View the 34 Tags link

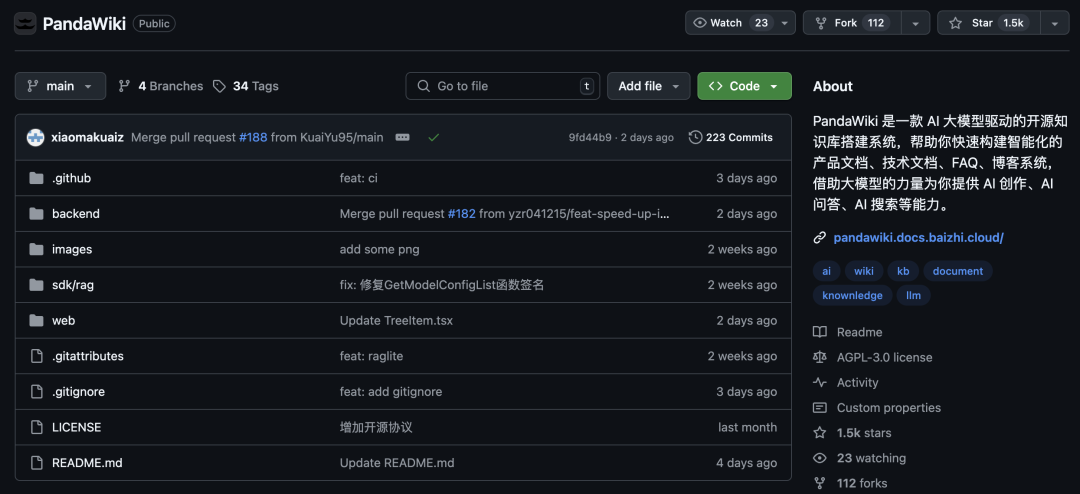tap(246, 86)
